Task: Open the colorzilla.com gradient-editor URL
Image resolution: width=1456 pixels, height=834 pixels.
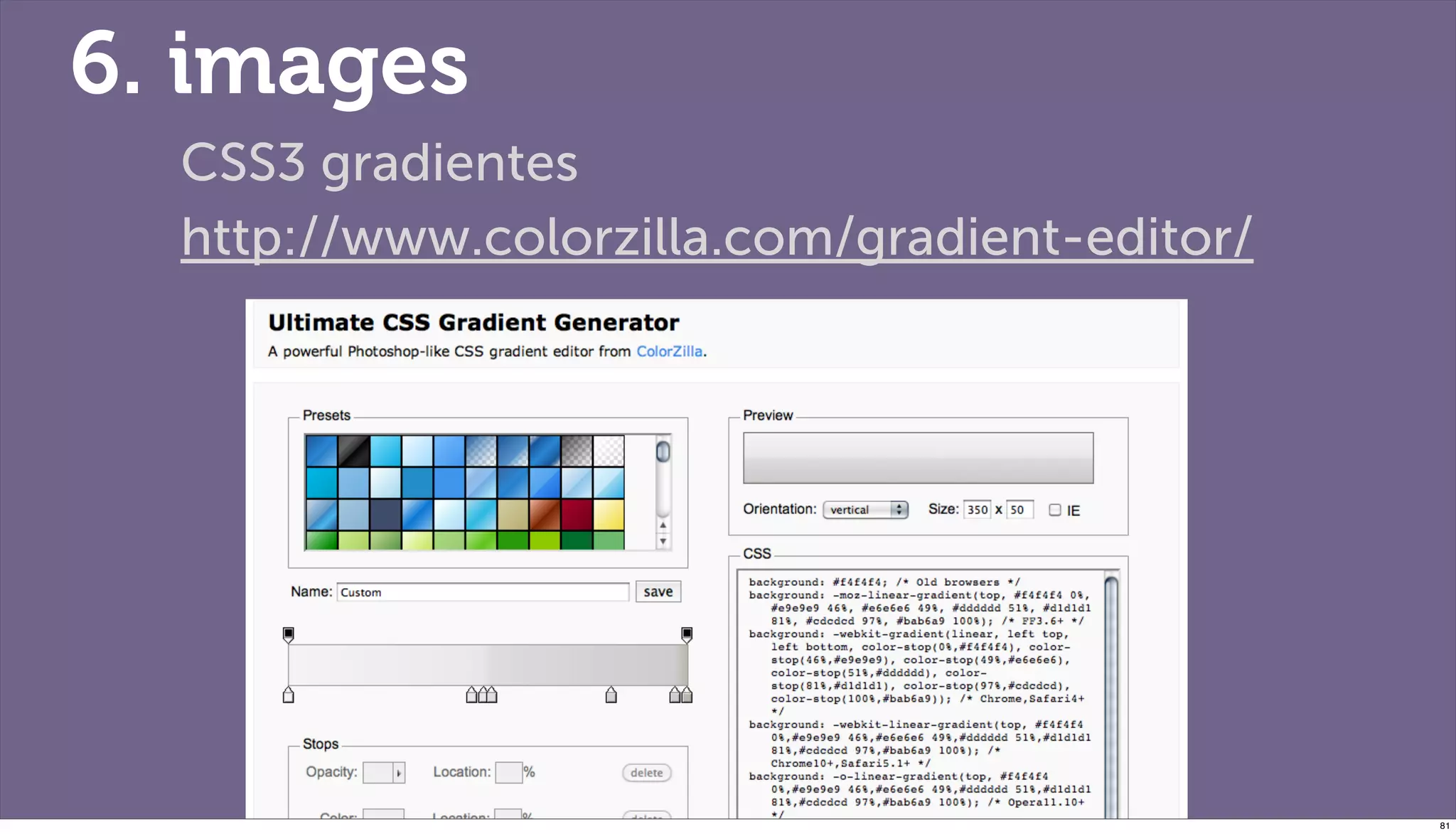Action: [x=716, y=237]
